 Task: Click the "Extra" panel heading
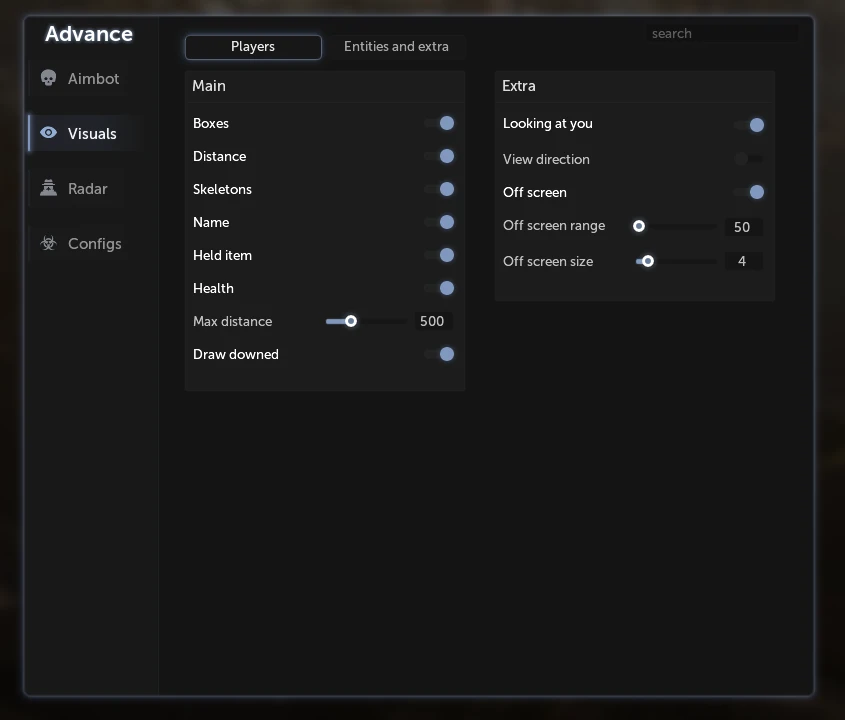pyautogui.click(x=519, y=86)
